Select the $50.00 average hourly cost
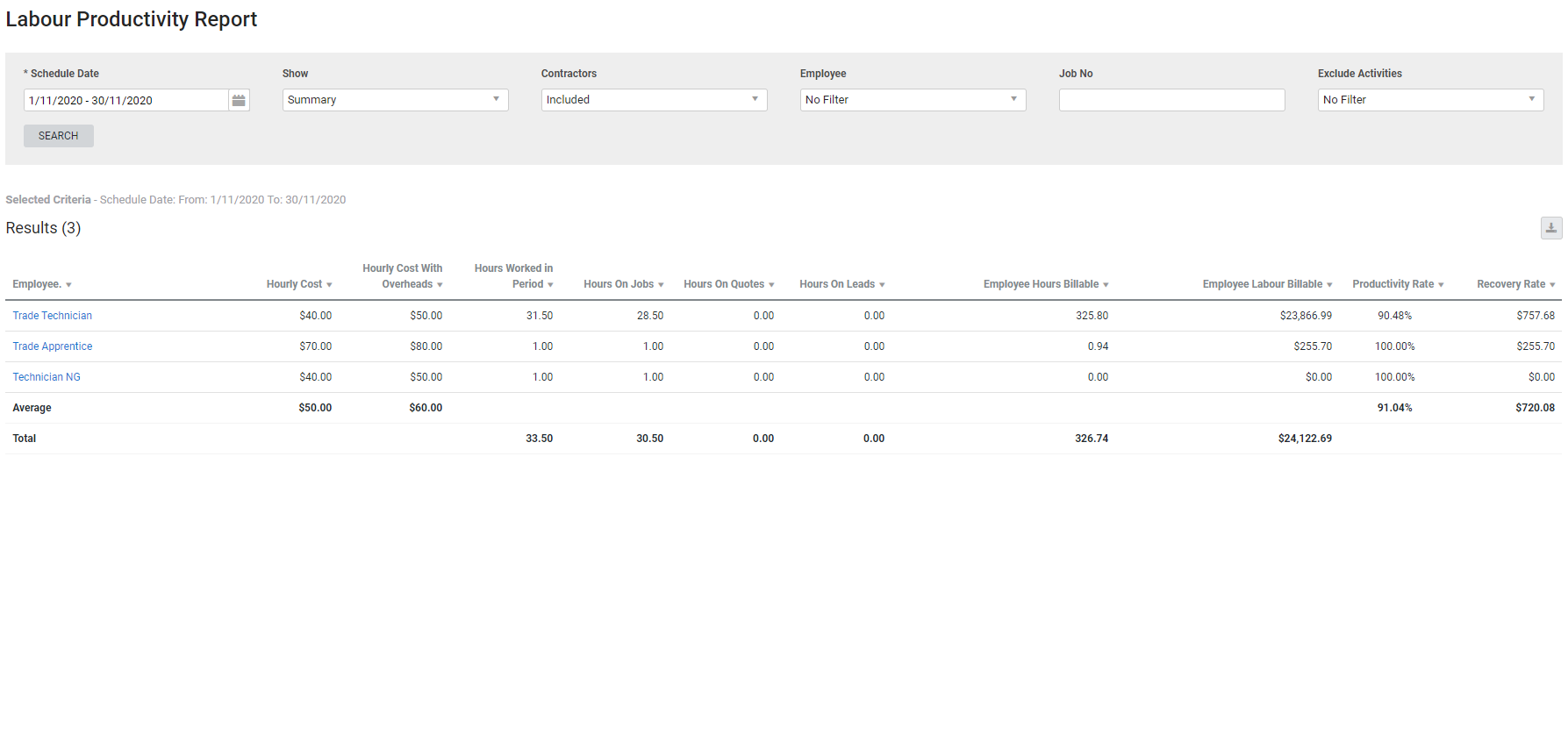Viewport: 1568px width, 735px height. tap(315, 408)
